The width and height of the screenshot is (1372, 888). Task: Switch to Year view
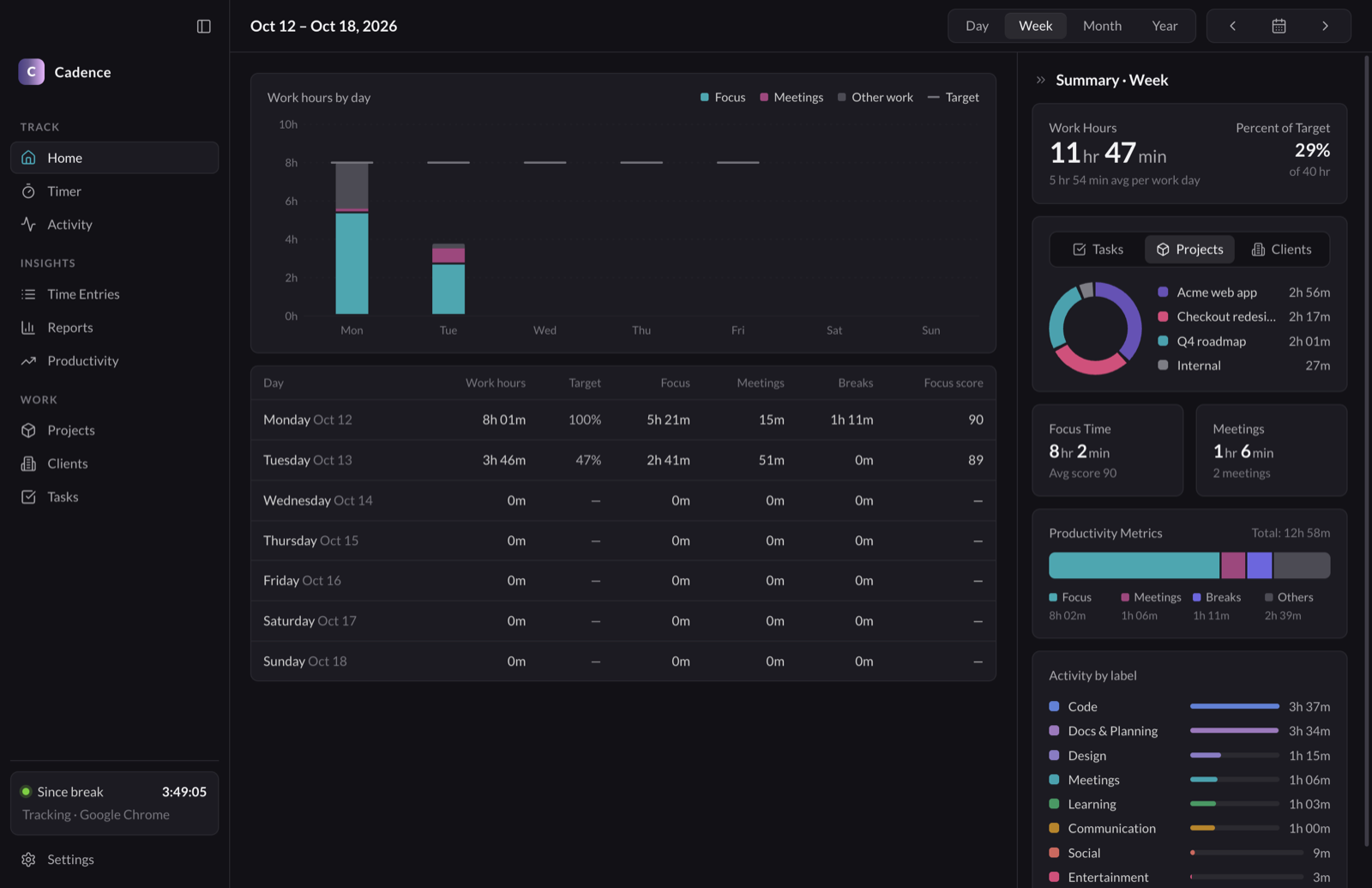tap(1164, 26)
